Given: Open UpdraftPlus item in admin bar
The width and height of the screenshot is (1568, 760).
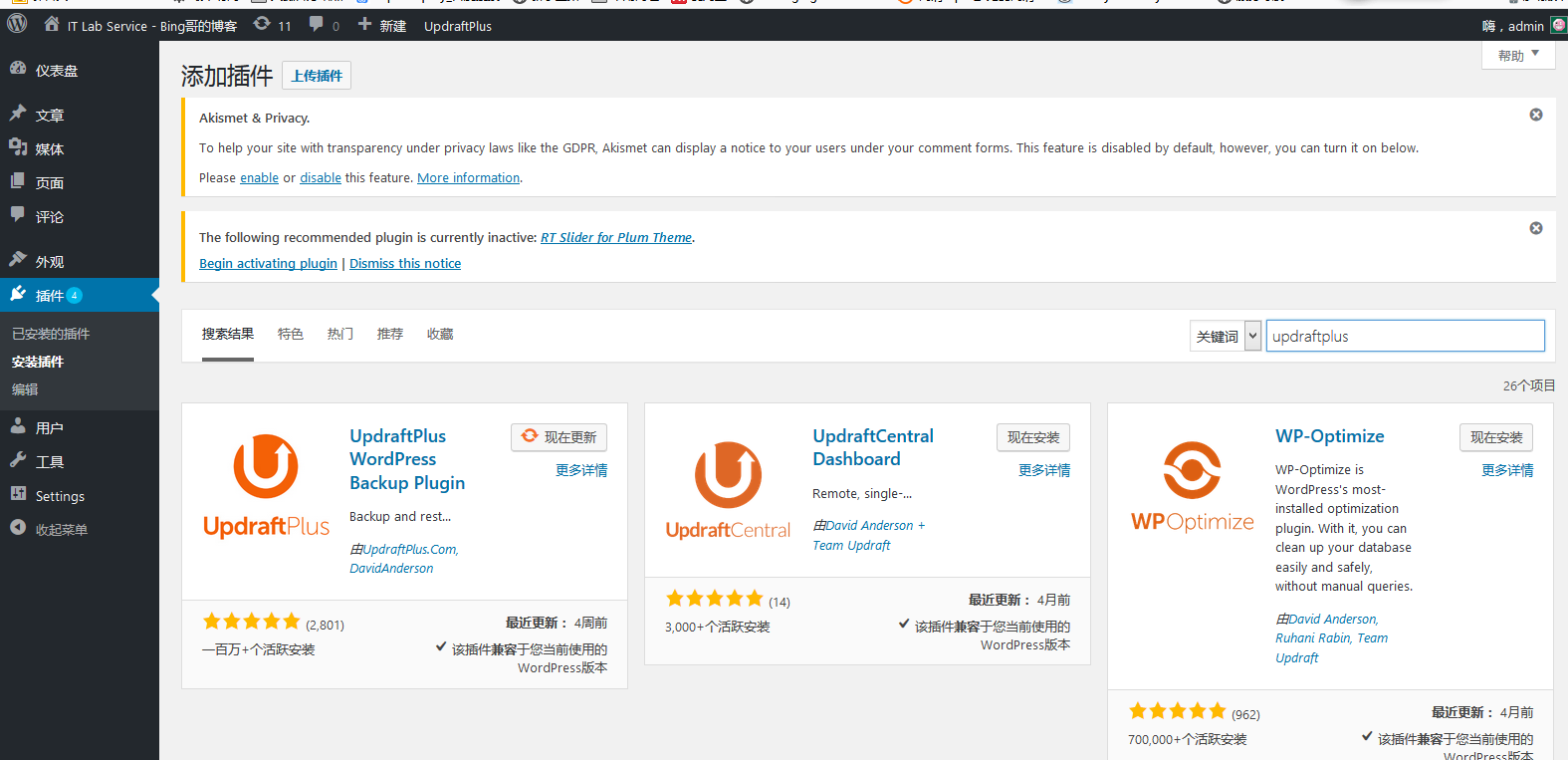Looking at the screenshot, I should pos(458,26).
